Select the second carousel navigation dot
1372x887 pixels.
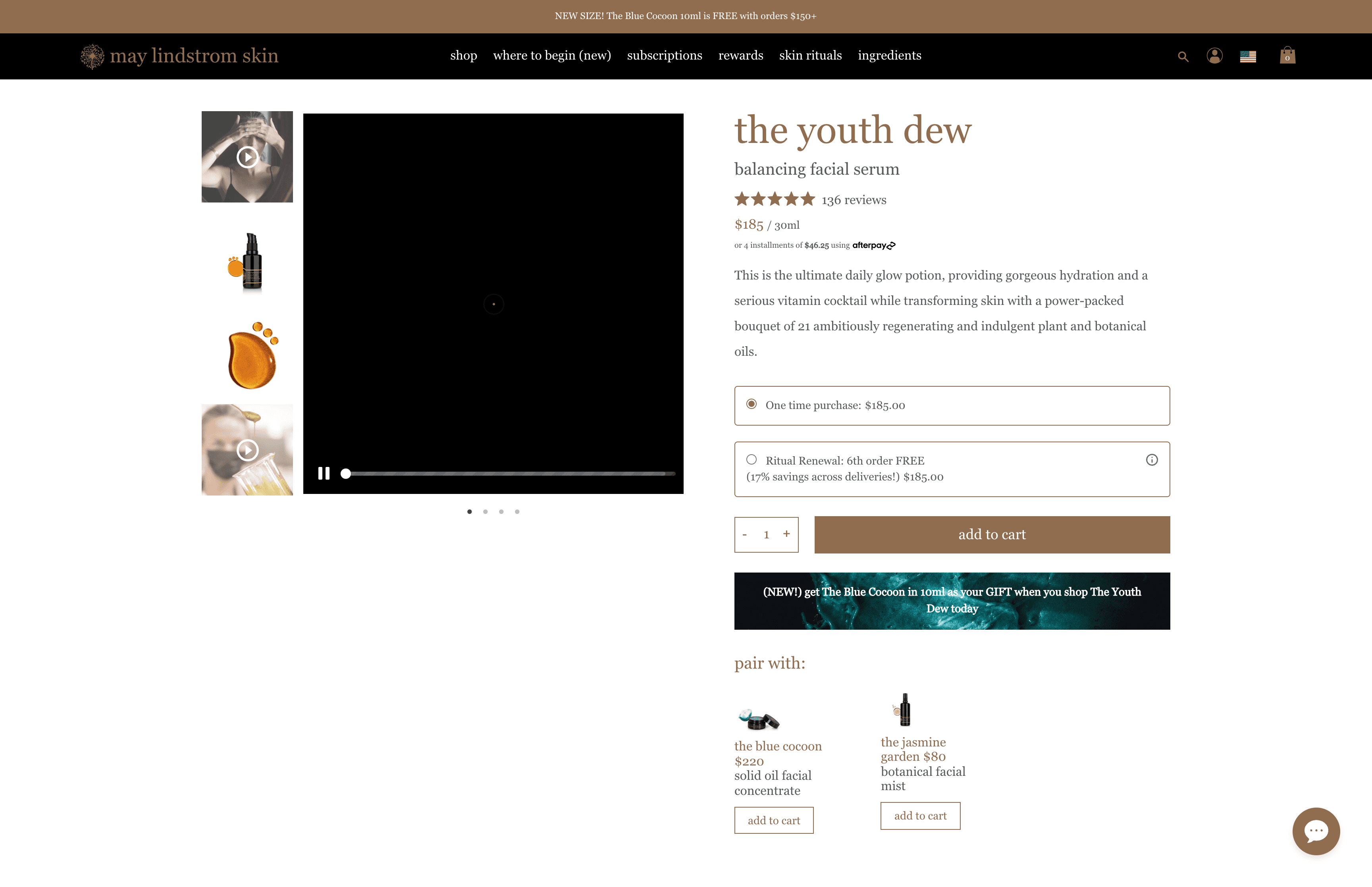coord(485,511)
